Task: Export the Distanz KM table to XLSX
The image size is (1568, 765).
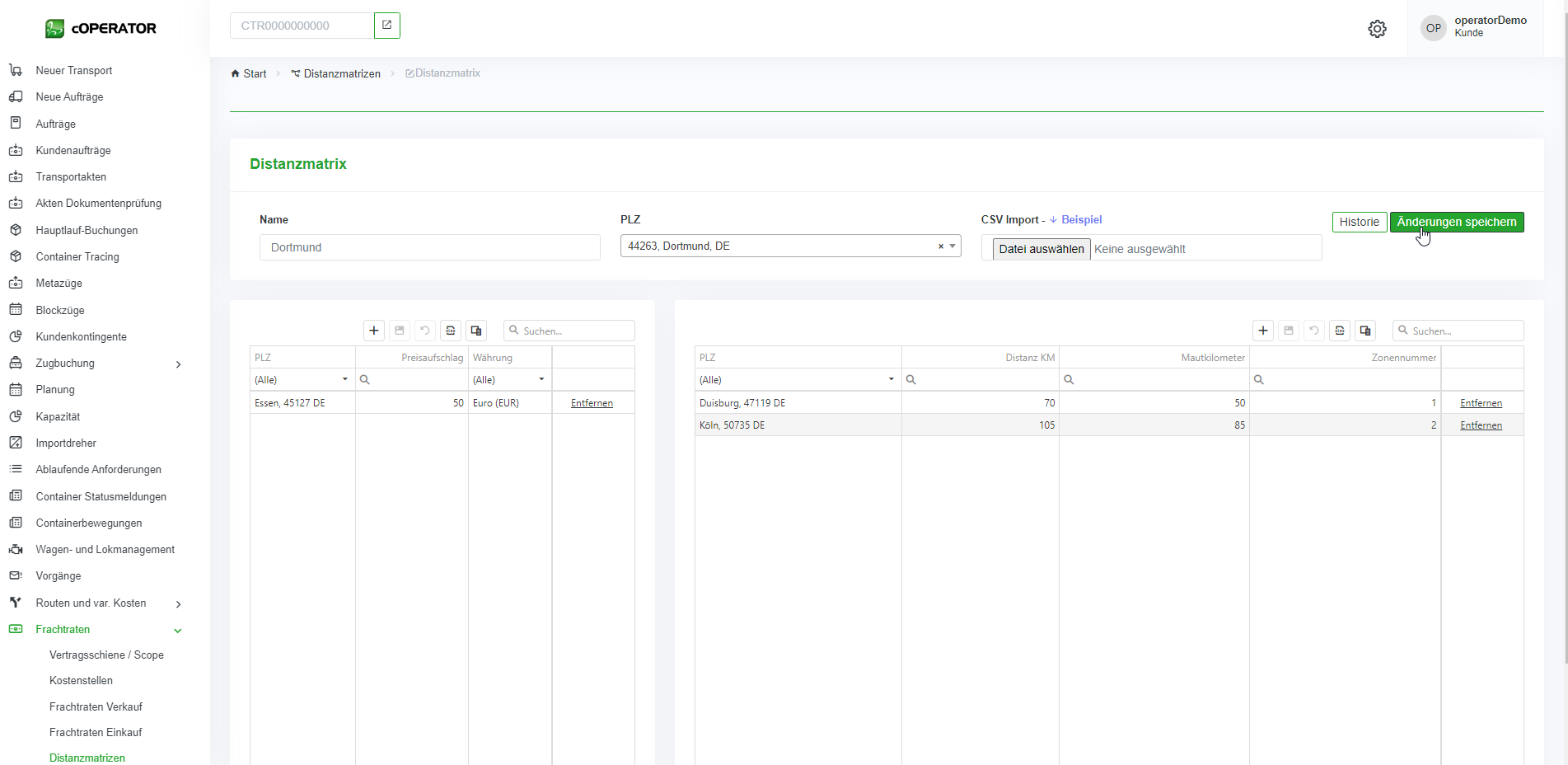Action: (1340, 331)
